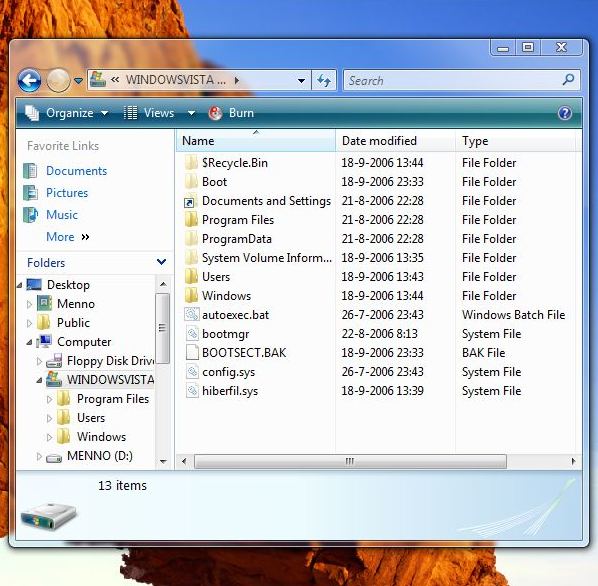Collapse the Folders pane chevron
598x586 pixels.
(x=161, y=262)
